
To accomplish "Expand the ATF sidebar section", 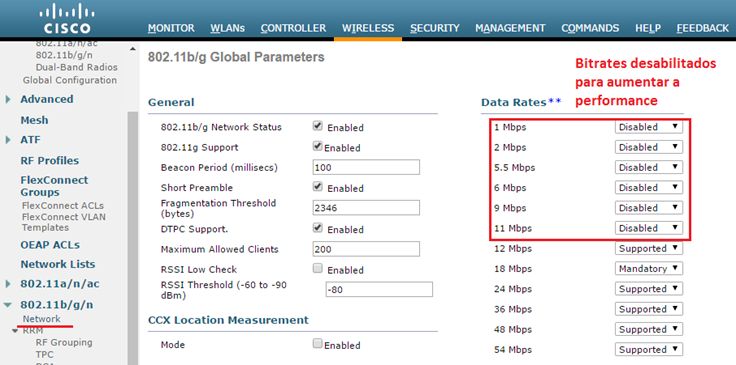I will click(8, 140).
